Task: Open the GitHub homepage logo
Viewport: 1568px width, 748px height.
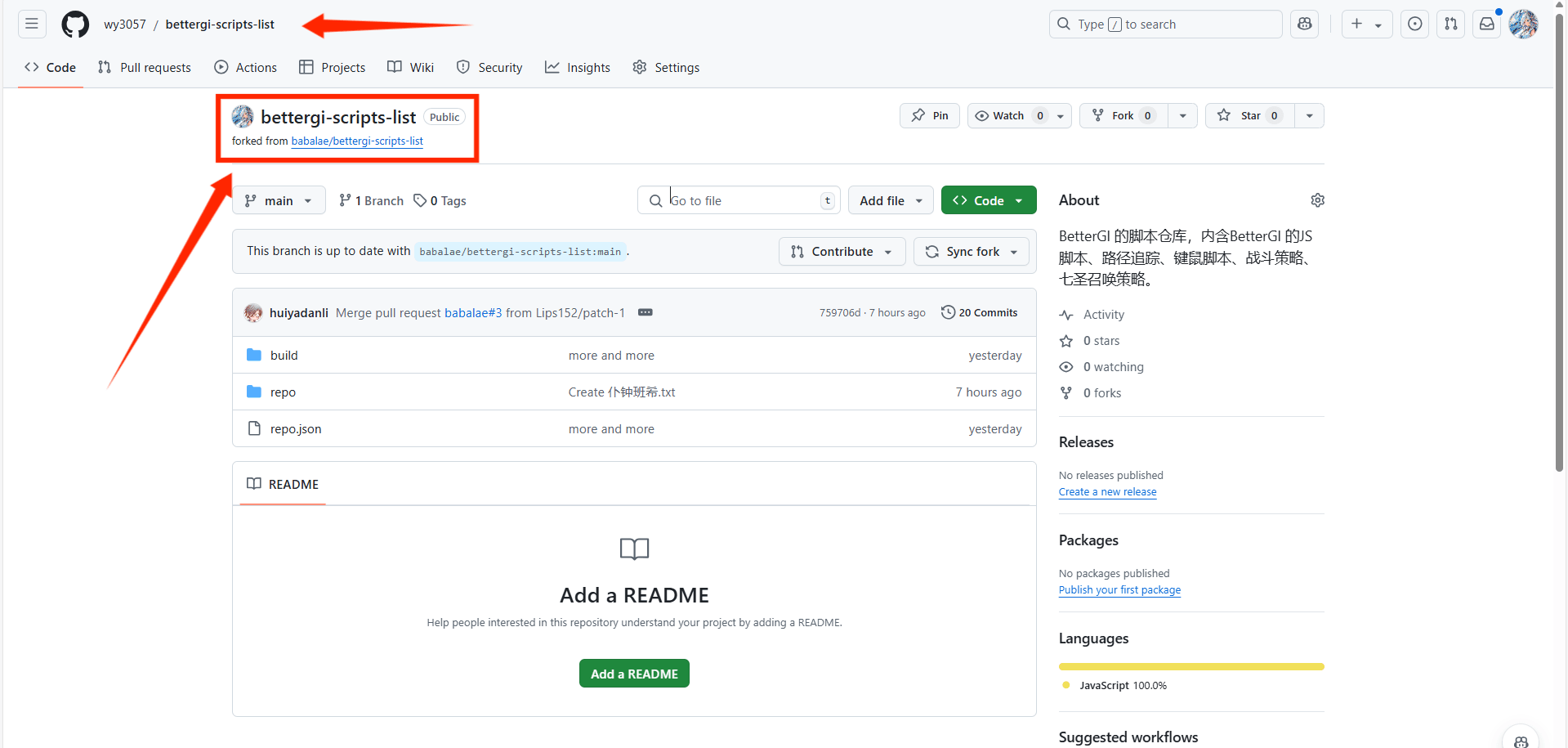Action: pyautogui.click(x=75, y=25)
